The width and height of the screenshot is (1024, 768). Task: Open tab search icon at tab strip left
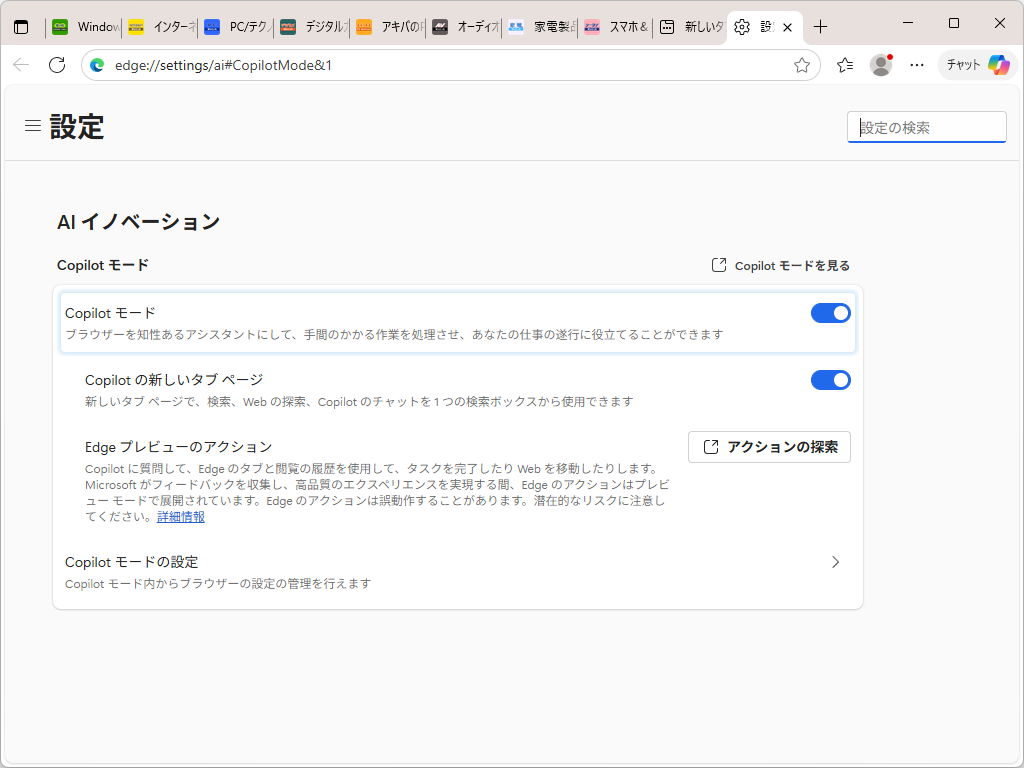coord(21,27)
